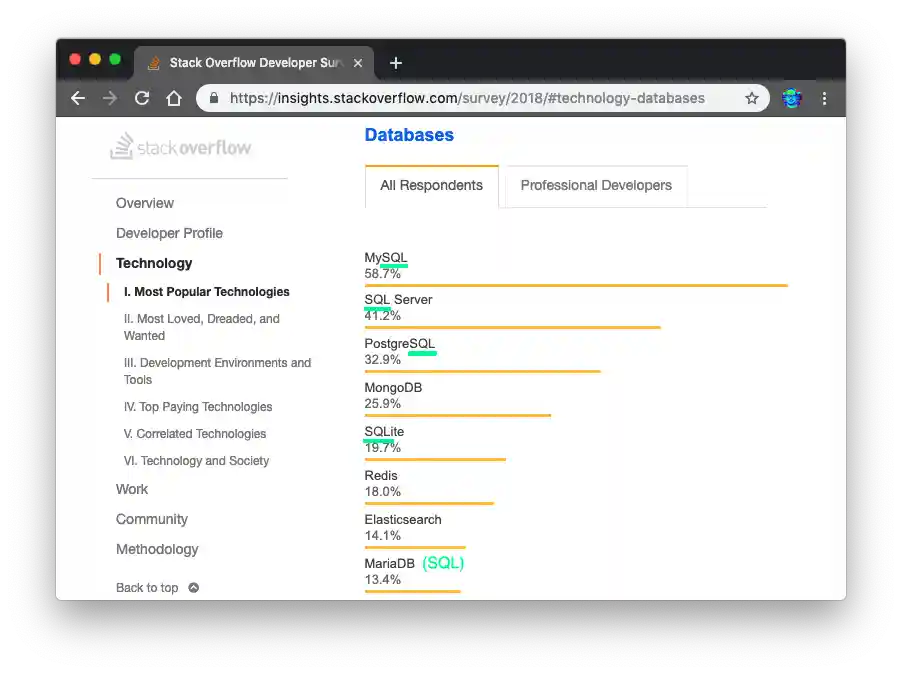The image size is (902, 674).
Task: Go to the Work section
Action: point(132,489)
